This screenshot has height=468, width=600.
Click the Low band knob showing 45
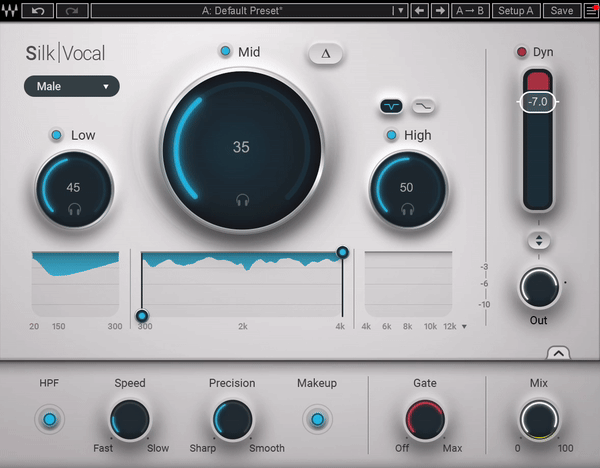tap(74, 189)
